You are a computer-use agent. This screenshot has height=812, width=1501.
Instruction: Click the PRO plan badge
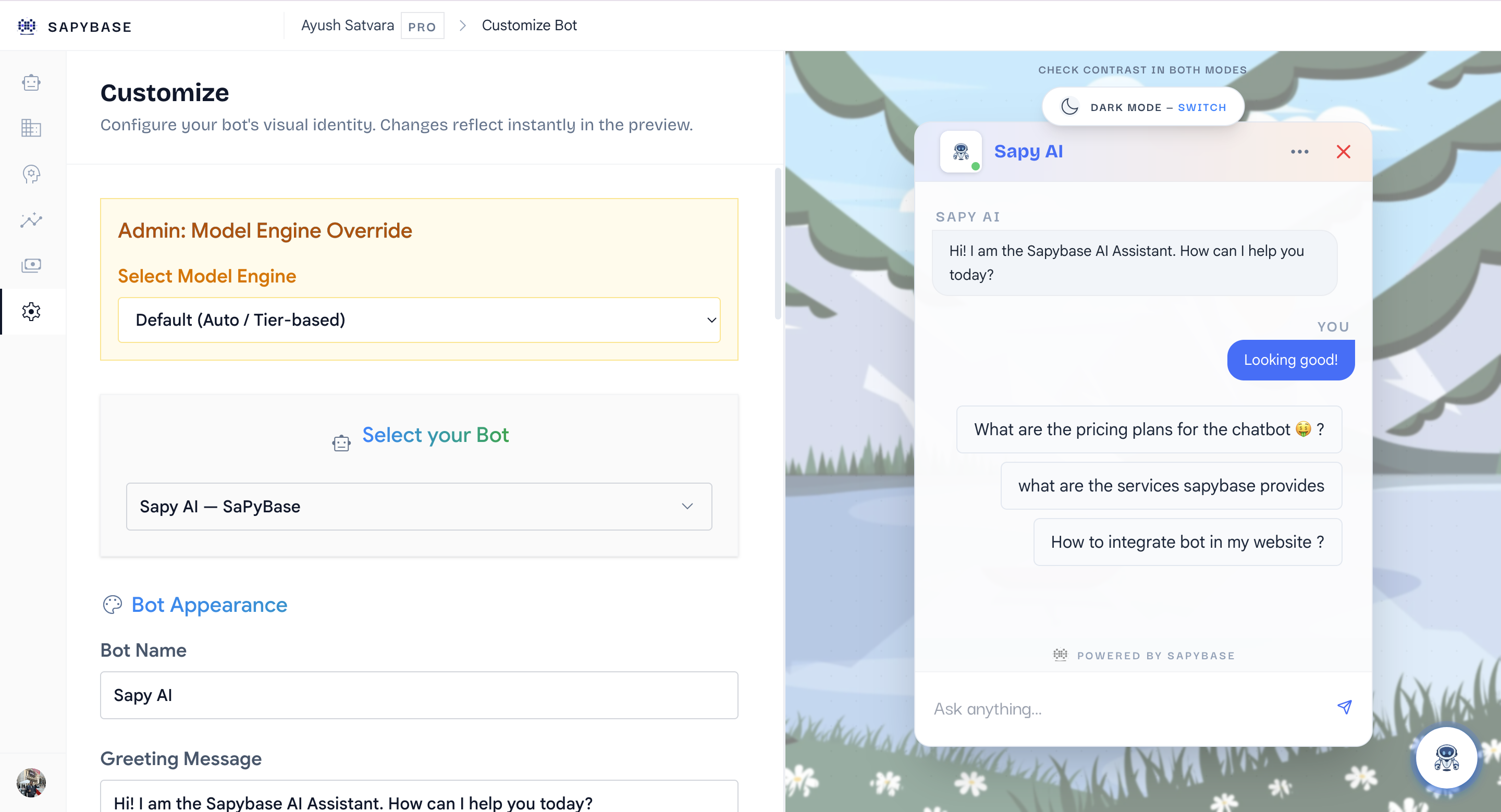tap(422, 26)
